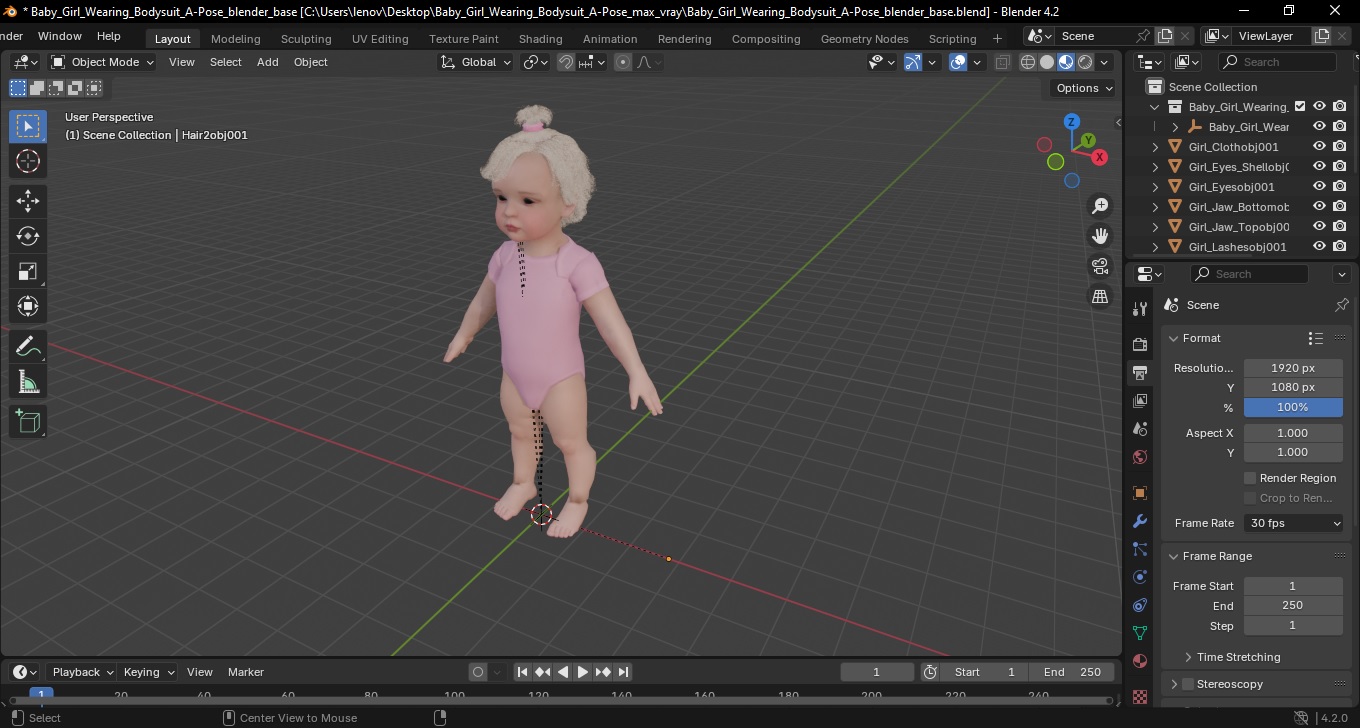Select rendered viewport shading

1085,62
